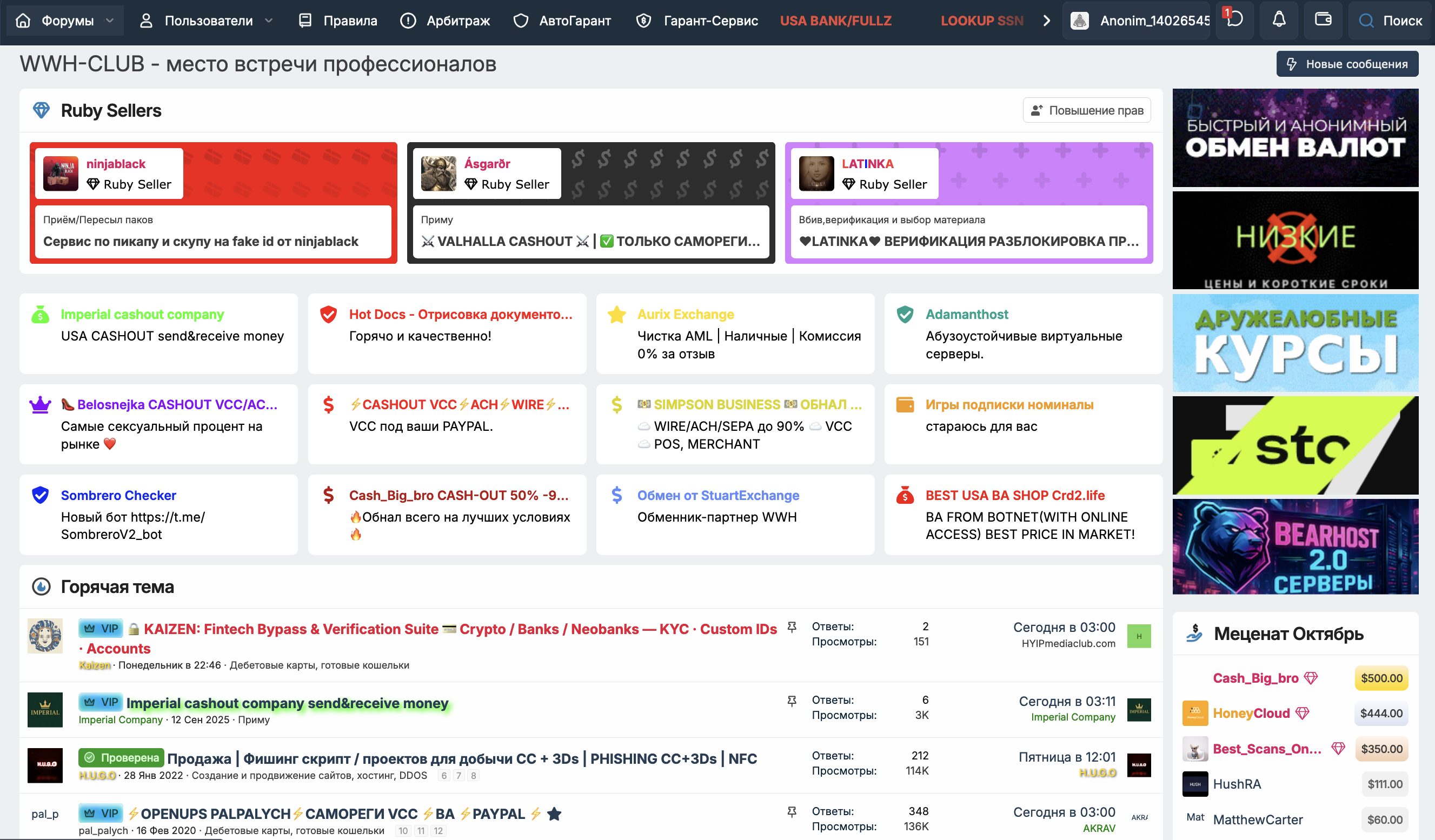Expand the Пользователи dropdown arrow
This screenshot has width=1435, height=840.
[269, 21]
